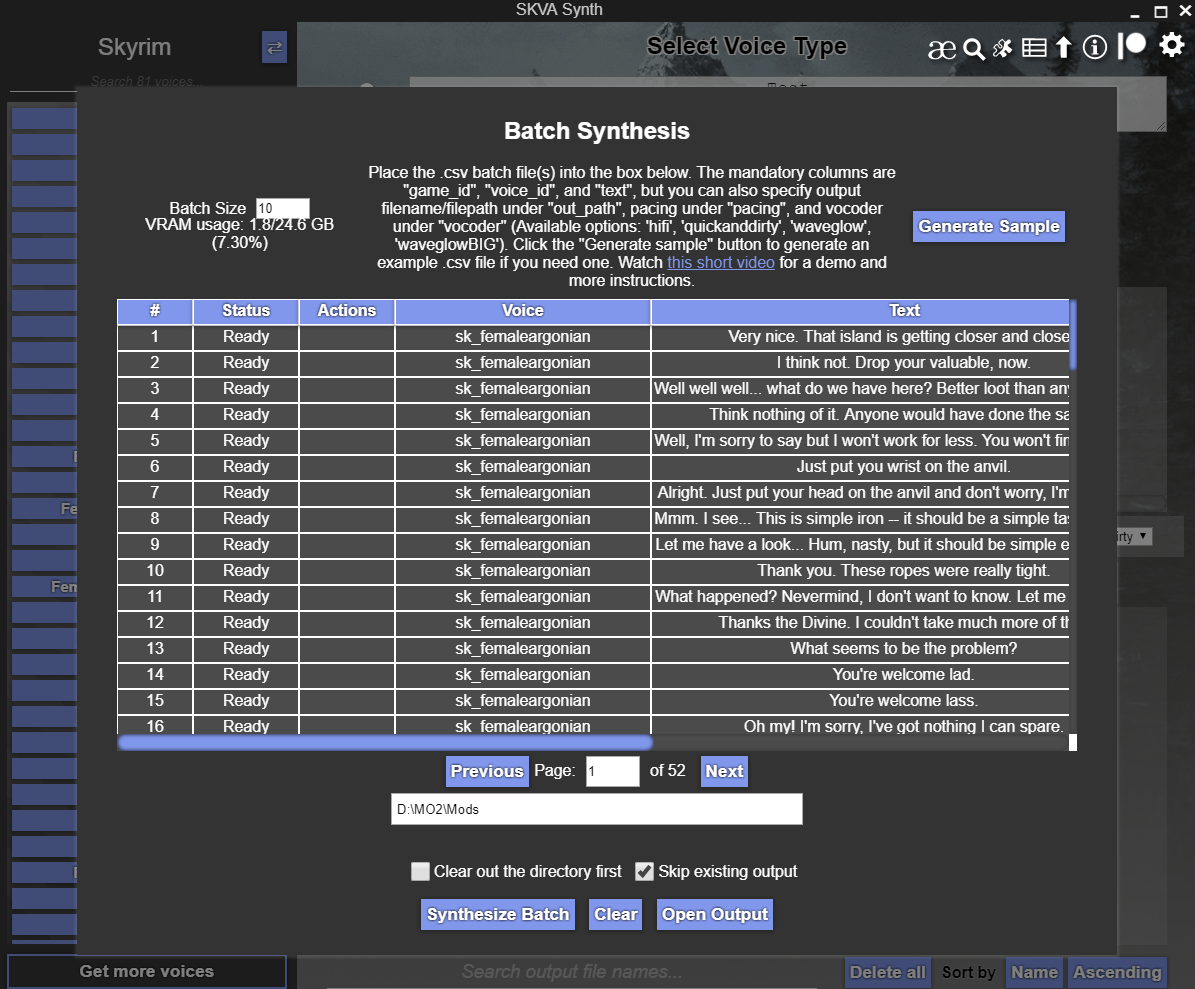Click the up-arrow updates icon

tap(1063, 48)
